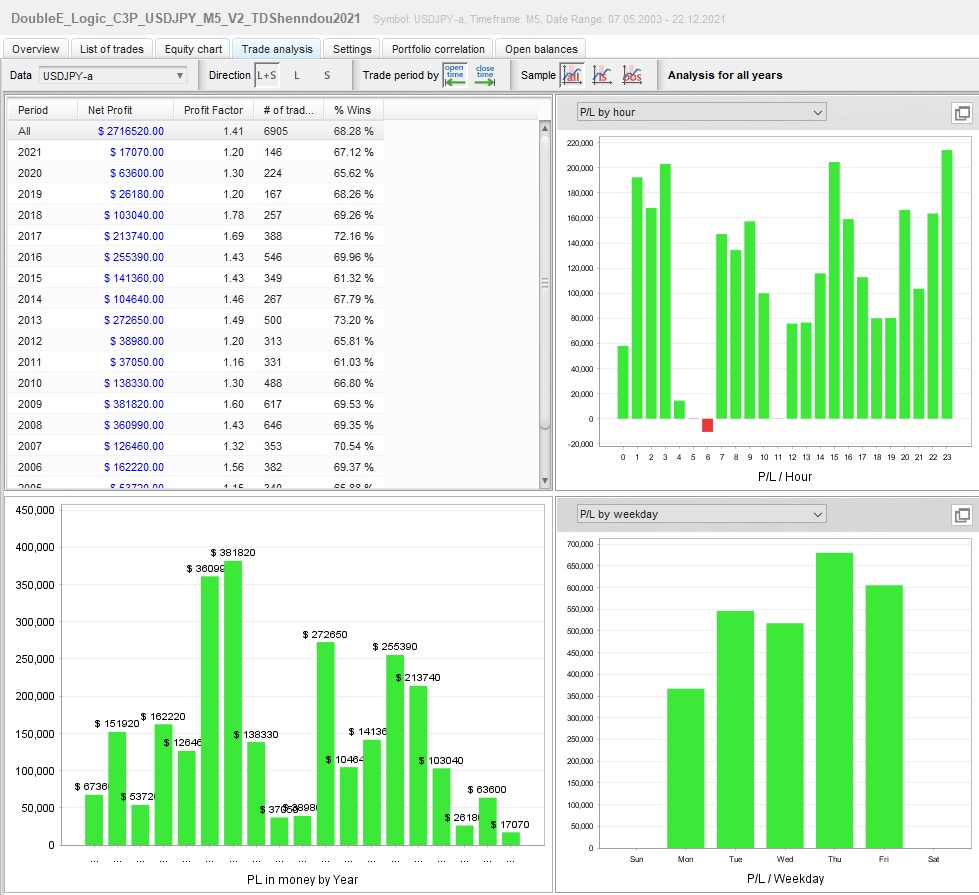Toggle Long-only direction (L)

pyautogui.click(x=296, y=75)
